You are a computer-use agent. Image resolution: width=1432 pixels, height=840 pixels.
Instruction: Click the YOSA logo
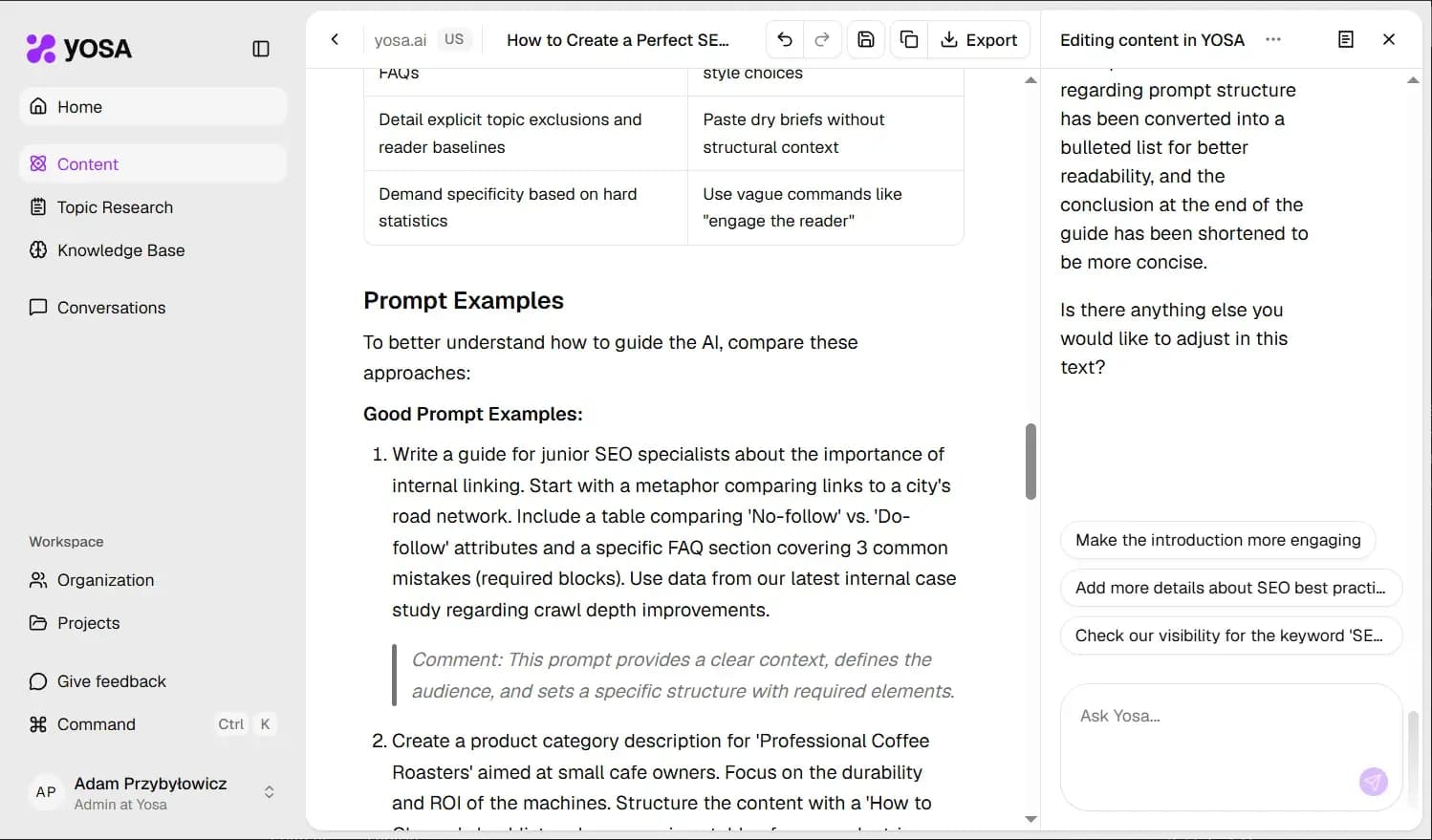(79, 48)
